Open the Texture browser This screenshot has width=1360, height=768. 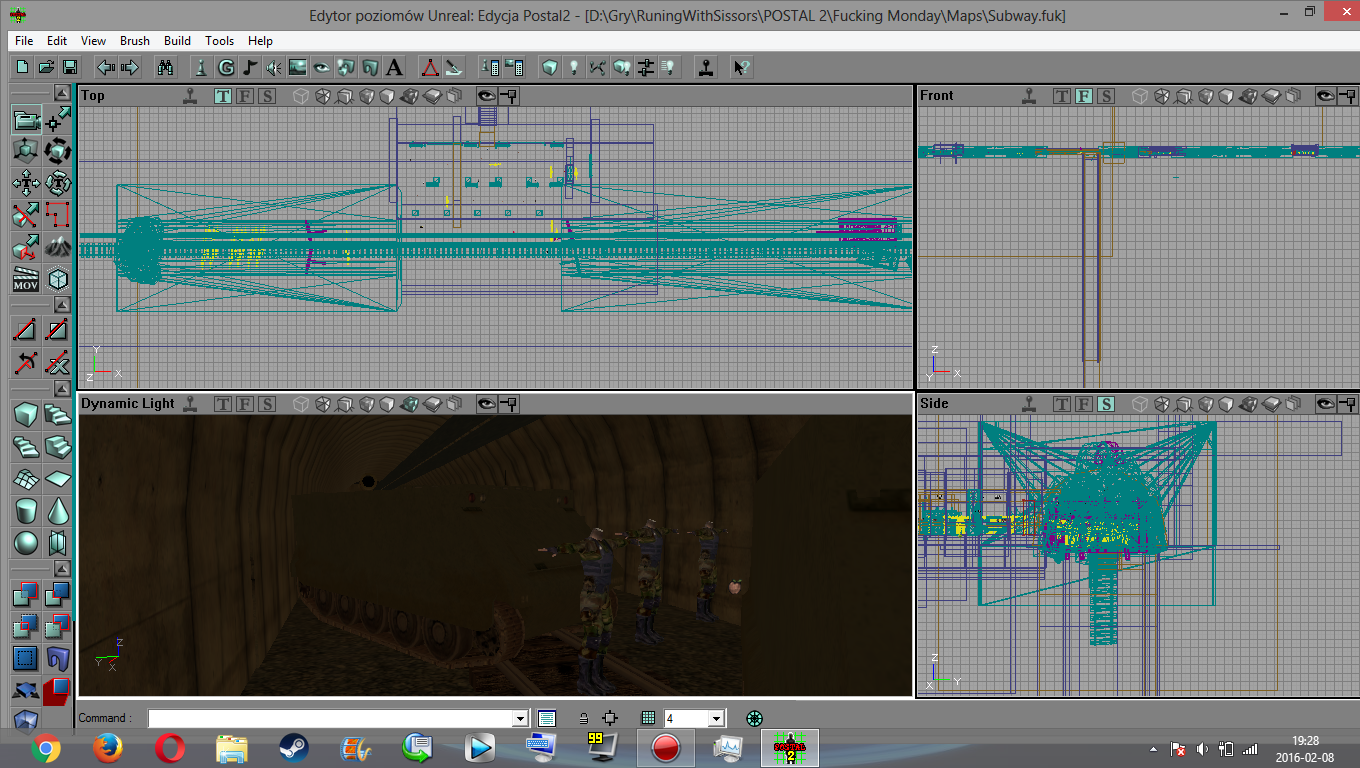coord(297,67)
